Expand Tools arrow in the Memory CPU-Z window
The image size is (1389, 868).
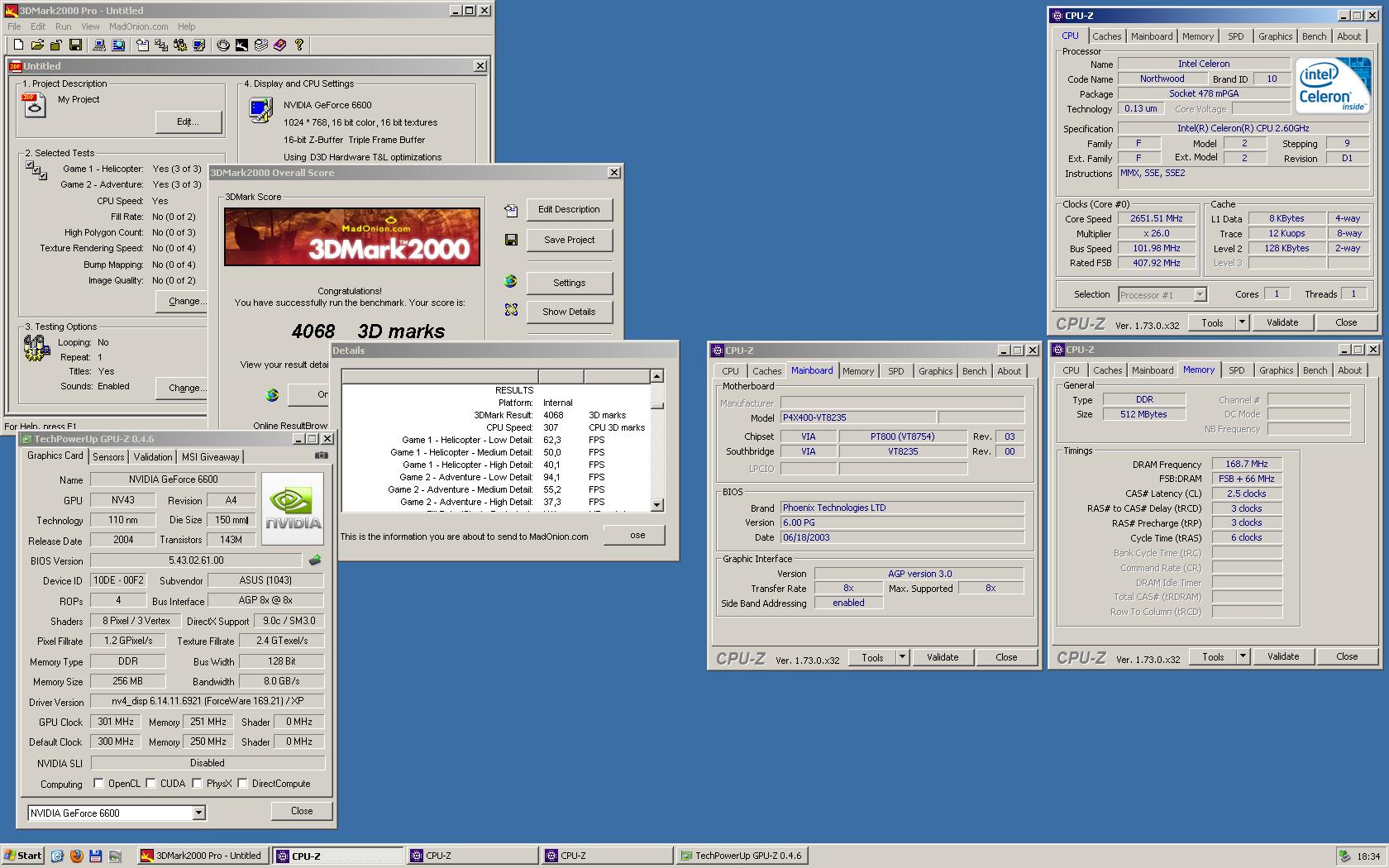coord(1243,656)
